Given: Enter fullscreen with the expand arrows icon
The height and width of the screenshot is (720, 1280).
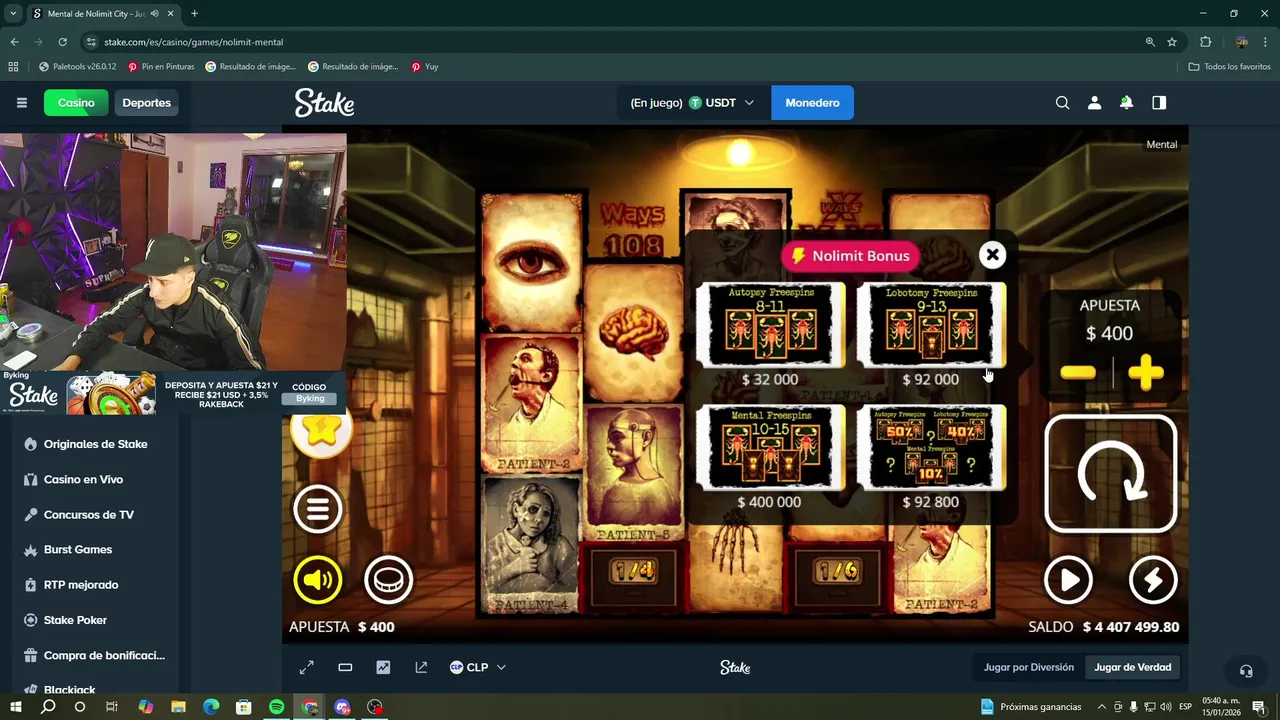Looking at the screenshot, I should [307, 667].
